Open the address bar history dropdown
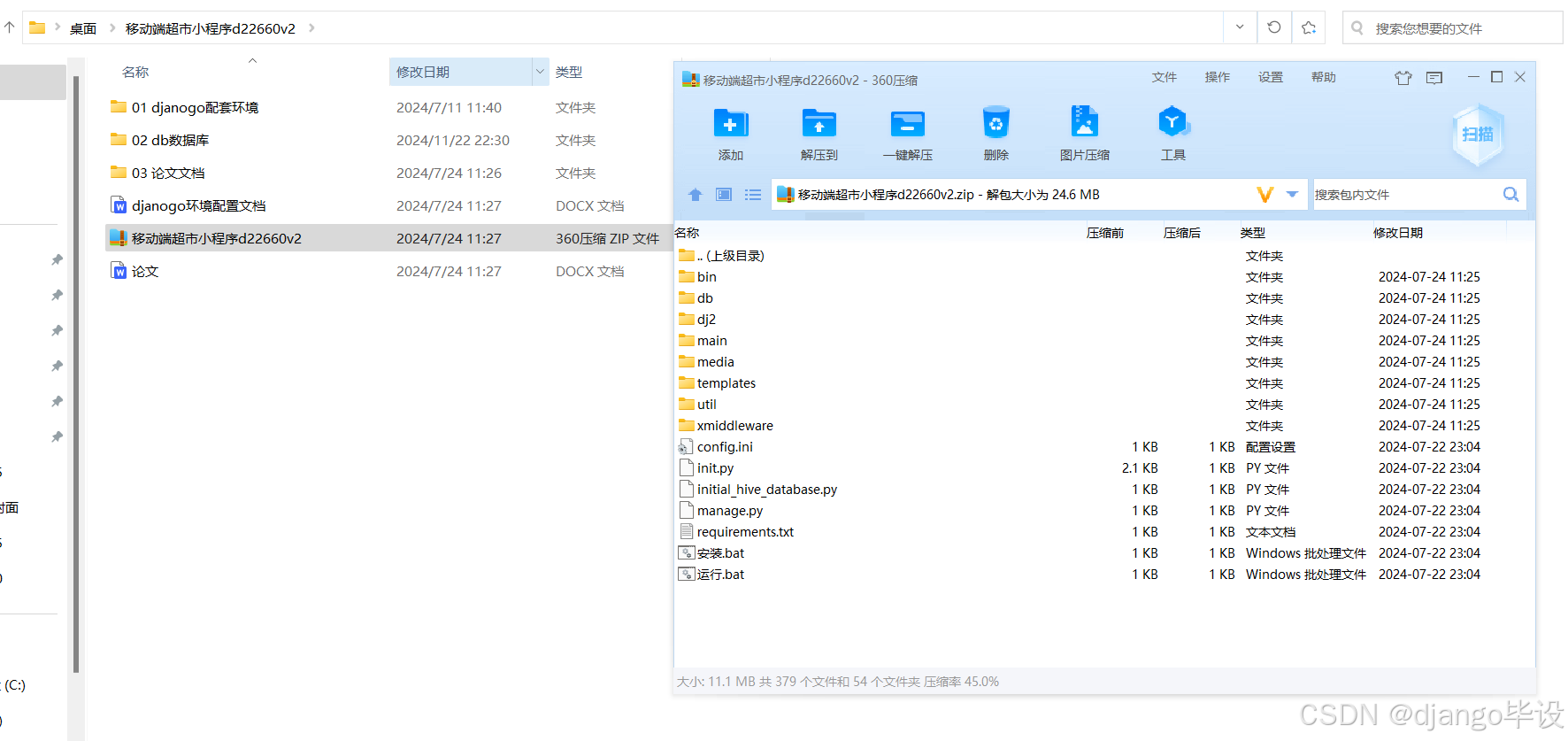Screen dimensions: 1568x741 tap(1240, 27)
